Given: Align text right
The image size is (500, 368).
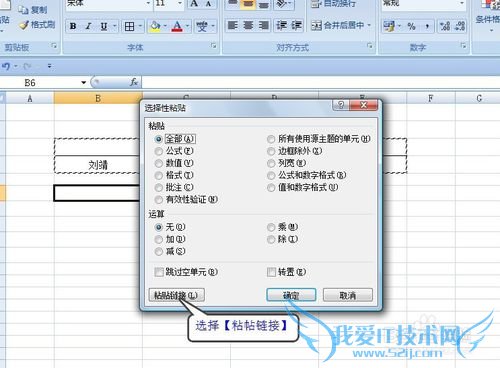Looking at the screenshot, I should (263, 25).
